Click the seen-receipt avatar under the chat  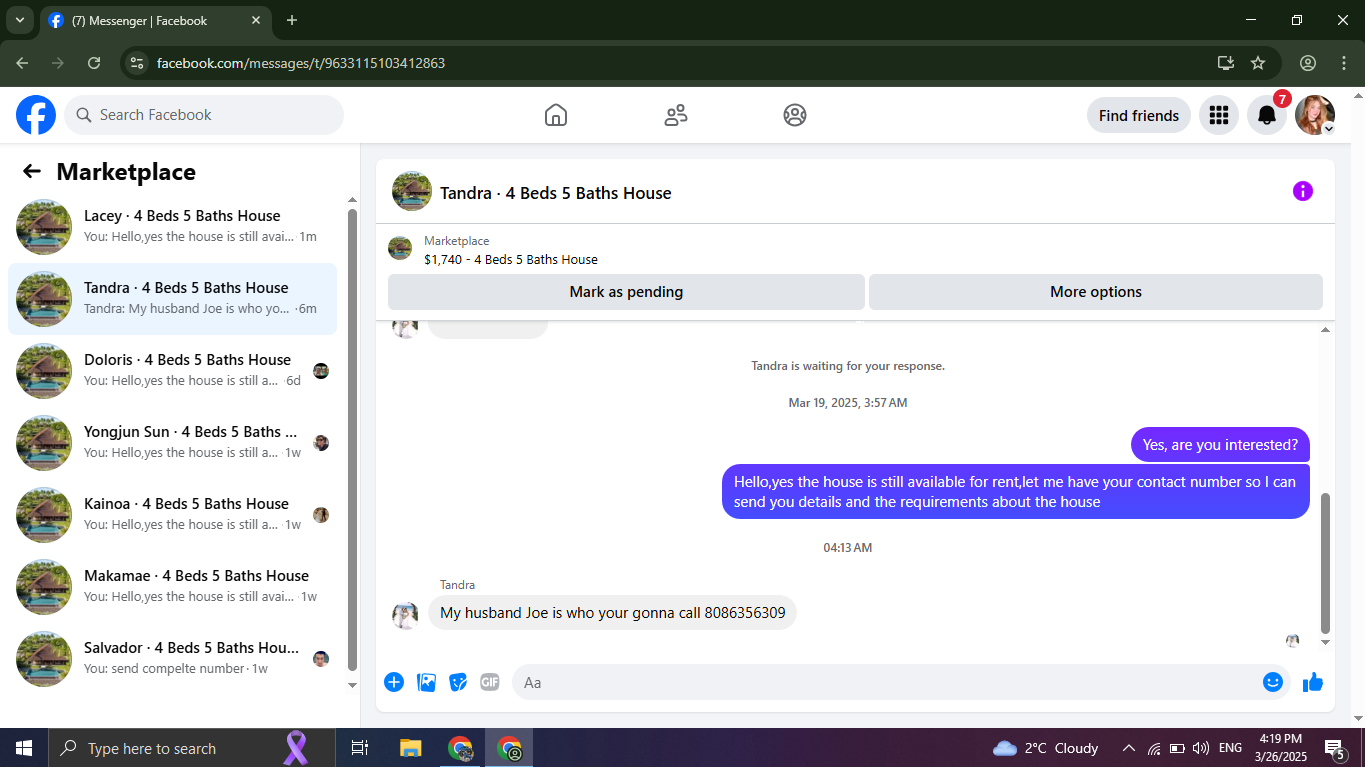tap(1293, 641)
